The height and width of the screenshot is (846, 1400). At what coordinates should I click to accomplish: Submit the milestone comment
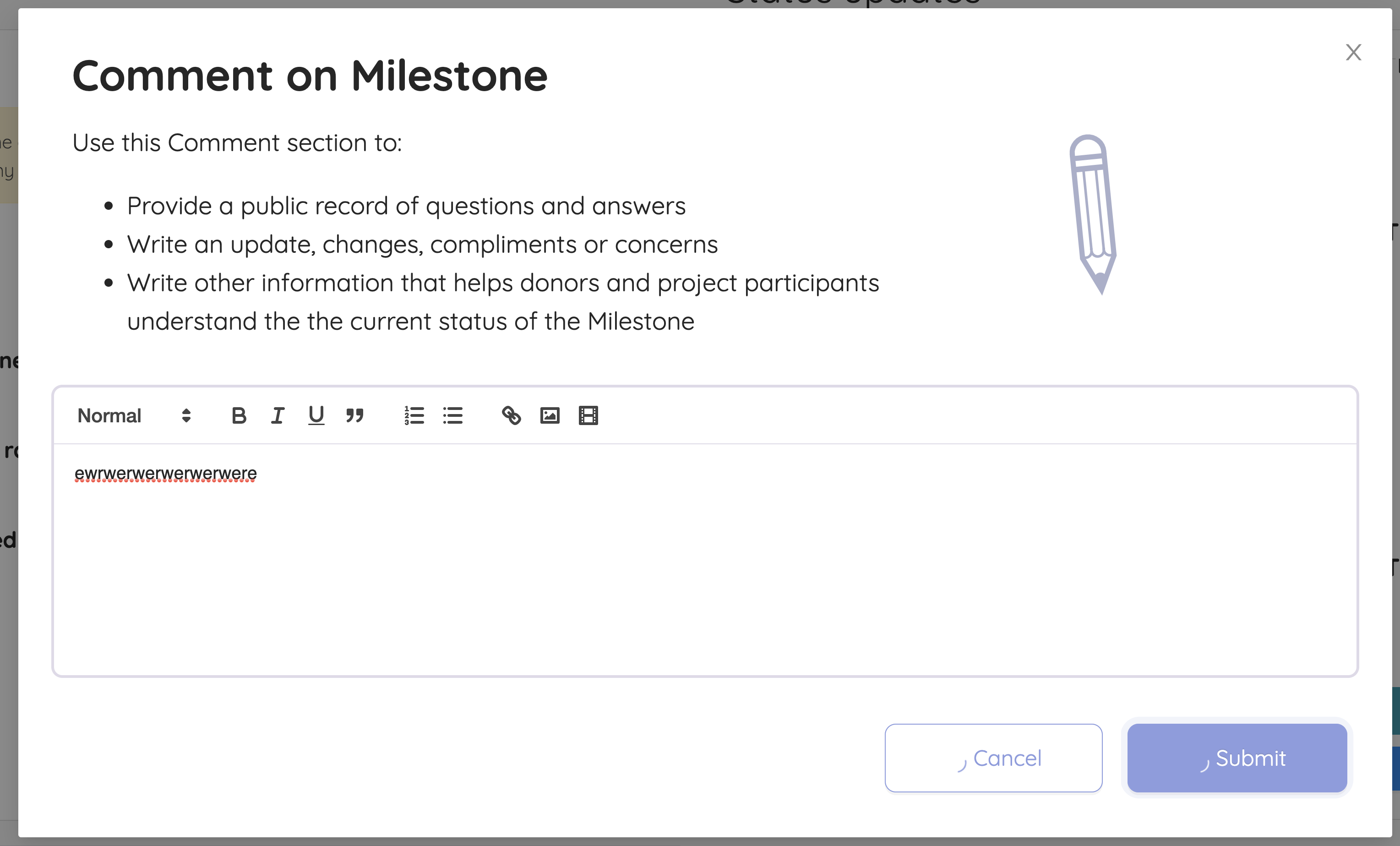coord(1237,758)
